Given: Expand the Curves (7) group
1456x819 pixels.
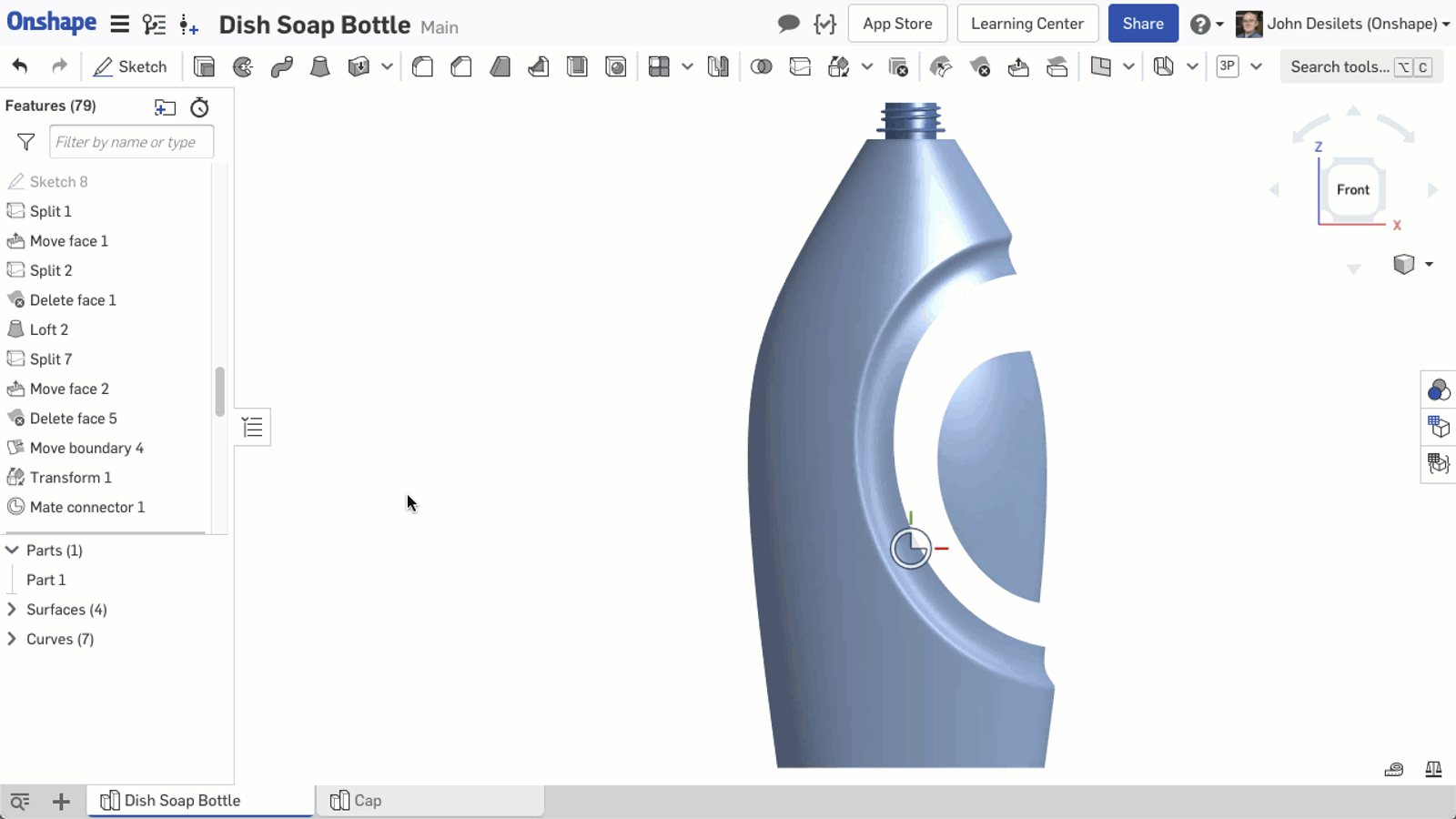Looking at the screenshot, I should click(x=13, y=639).
